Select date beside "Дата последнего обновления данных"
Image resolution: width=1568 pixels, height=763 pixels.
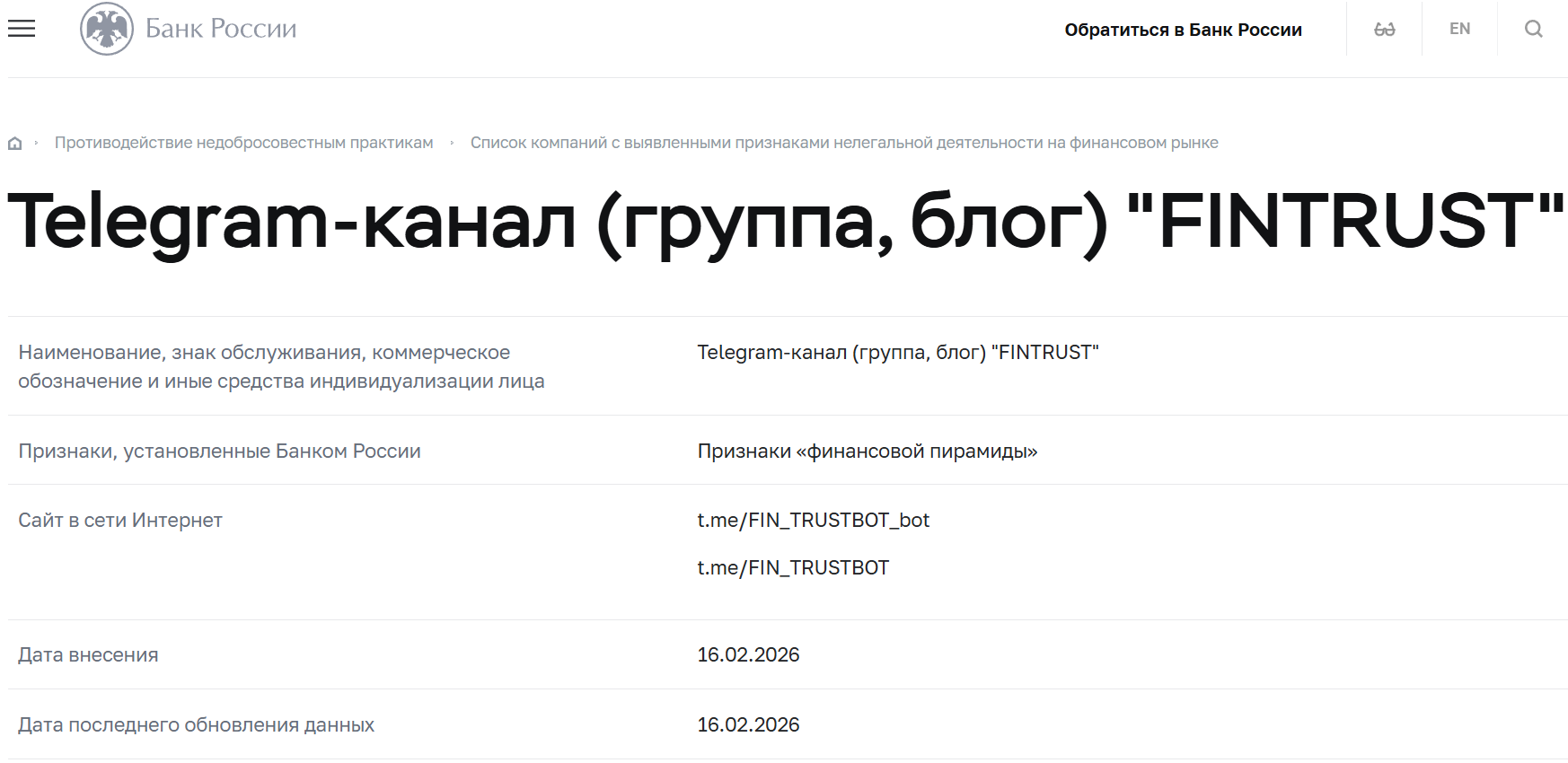[748, 724]
